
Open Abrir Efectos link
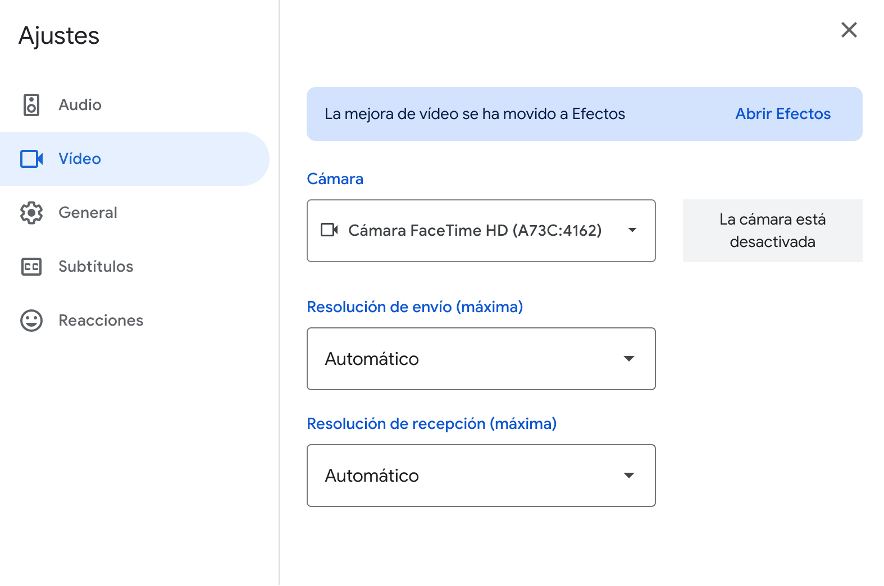coord(783,114)
